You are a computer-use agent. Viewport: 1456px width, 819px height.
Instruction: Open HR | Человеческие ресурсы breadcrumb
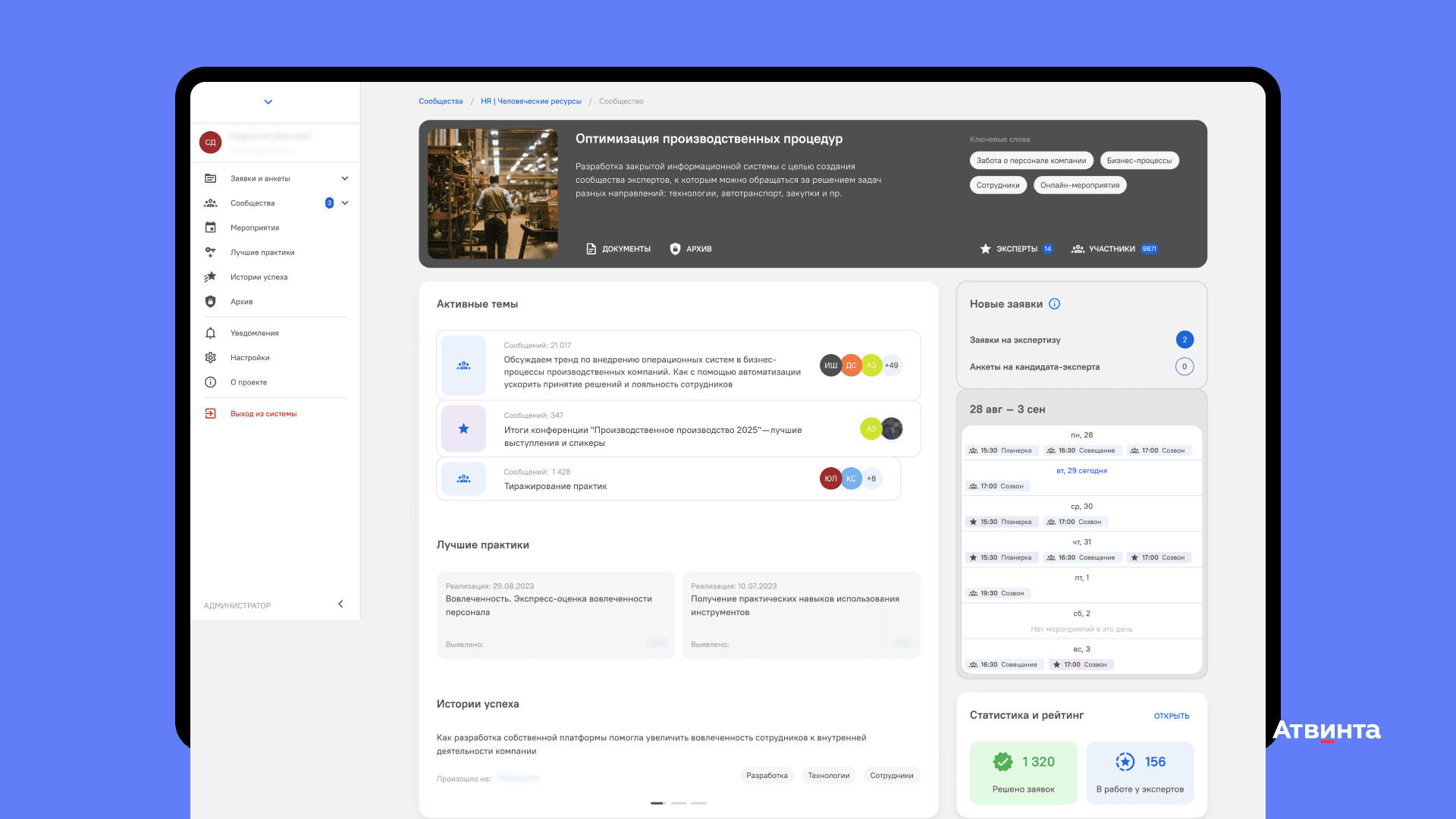click(531, 102)
